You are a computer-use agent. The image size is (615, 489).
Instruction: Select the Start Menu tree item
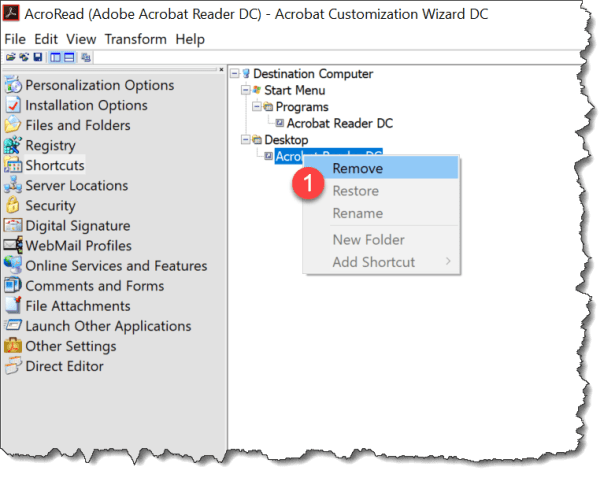point(294,90)
